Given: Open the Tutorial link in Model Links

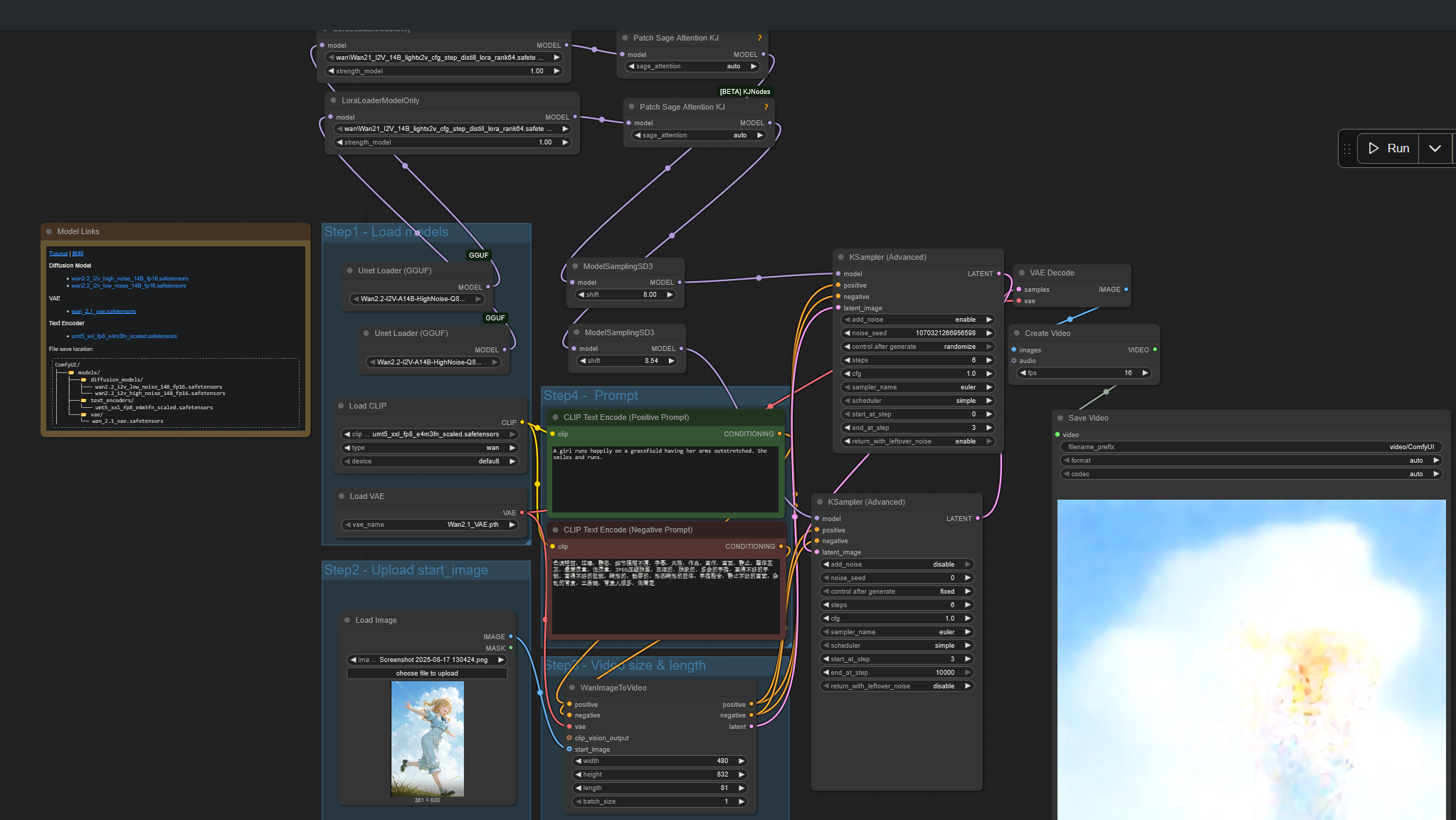Looking at the screenshot, I should (58, 254).
